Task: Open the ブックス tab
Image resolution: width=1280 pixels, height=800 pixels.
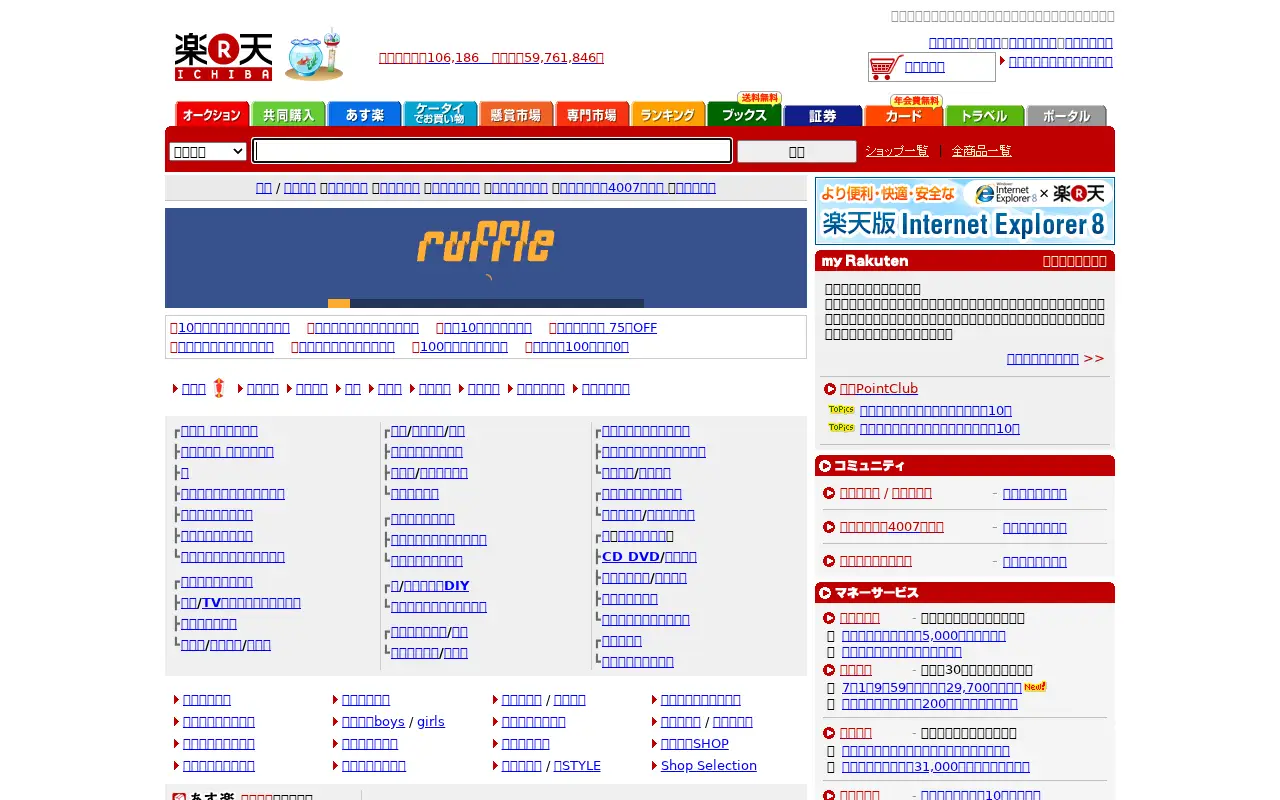Action: tap(744, 110)
